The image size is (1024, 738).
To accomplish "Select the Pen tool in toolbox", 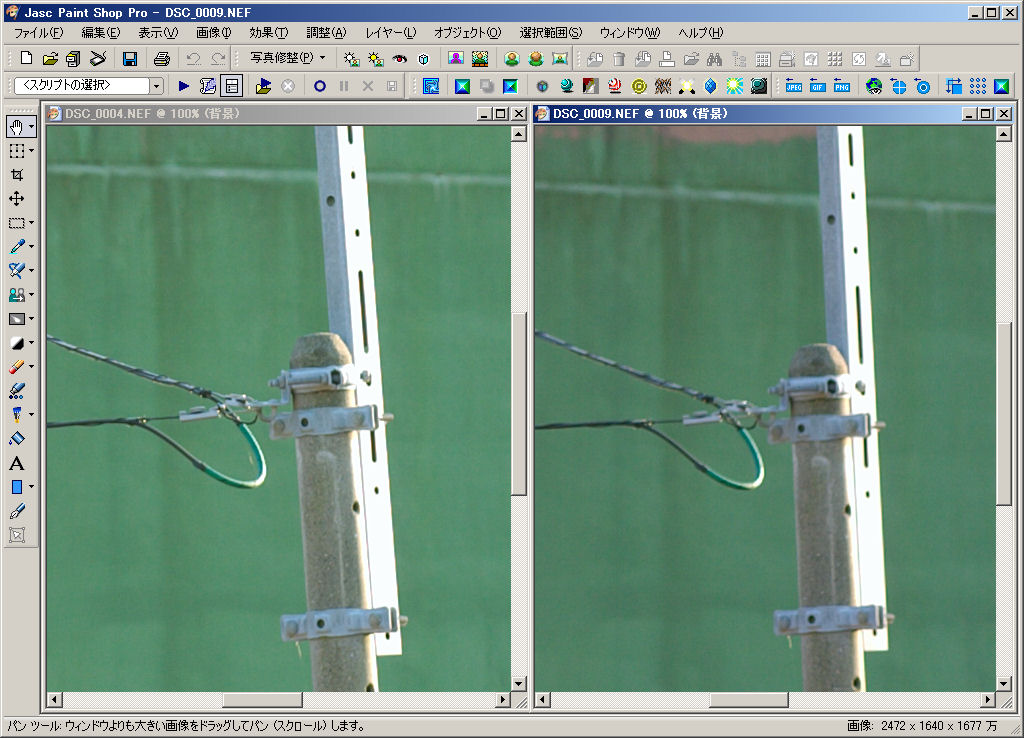I will (17, 511).
